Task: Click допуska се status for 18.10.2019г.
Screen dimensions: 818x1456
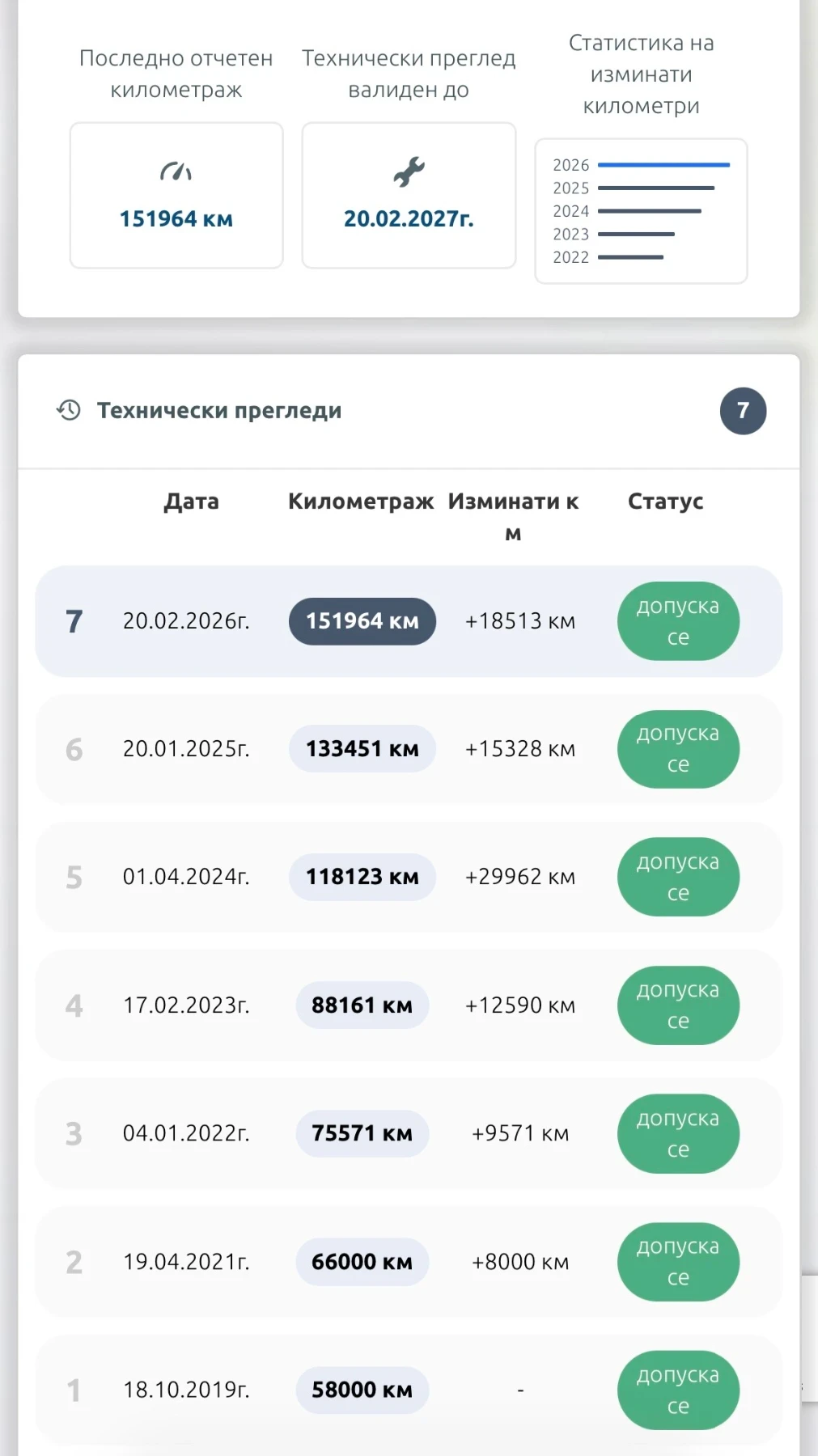Action: (678, 1390)
